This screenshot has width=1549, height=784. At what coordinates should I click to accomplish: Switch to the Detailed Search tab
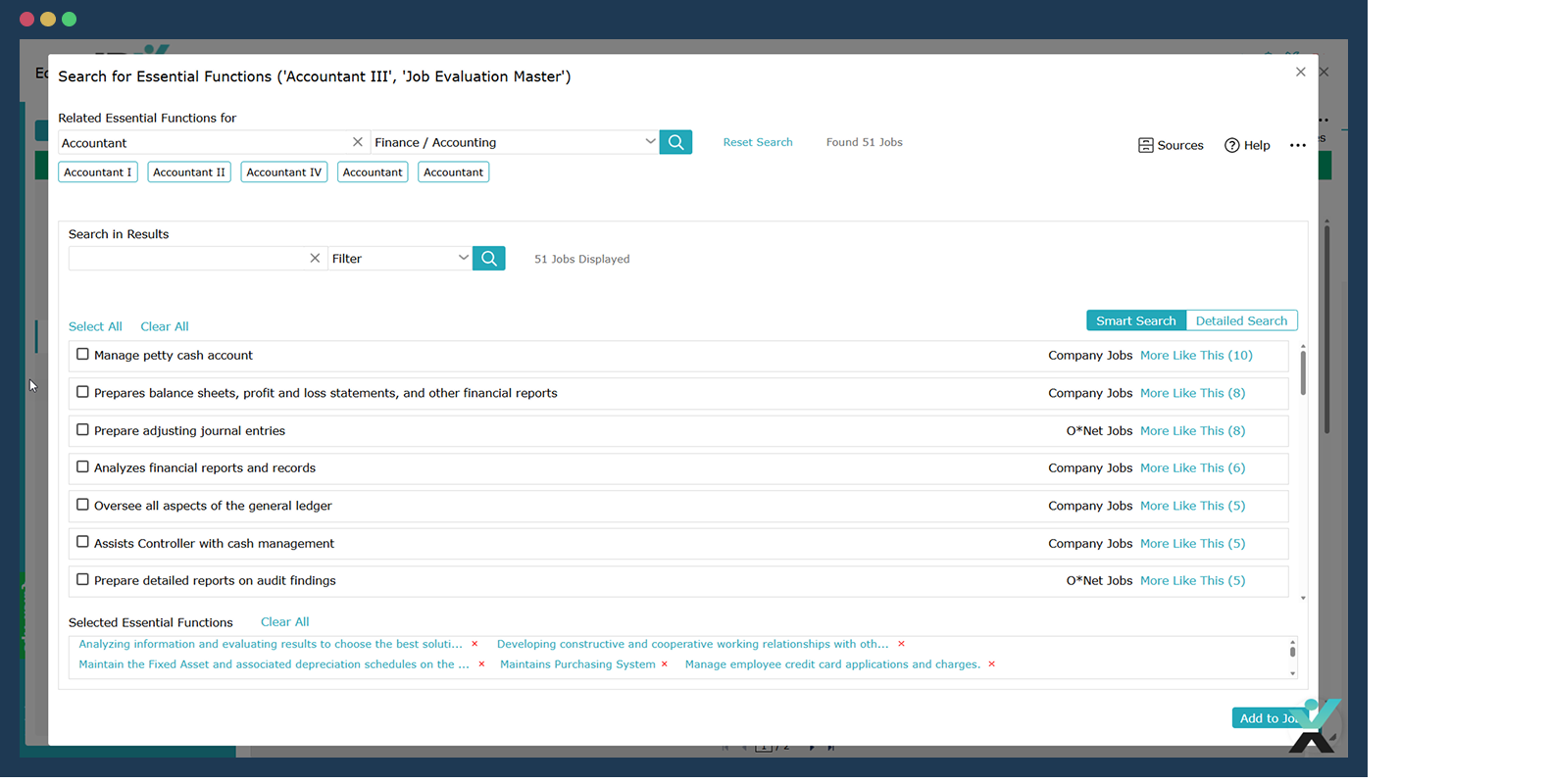point(1241,320)
